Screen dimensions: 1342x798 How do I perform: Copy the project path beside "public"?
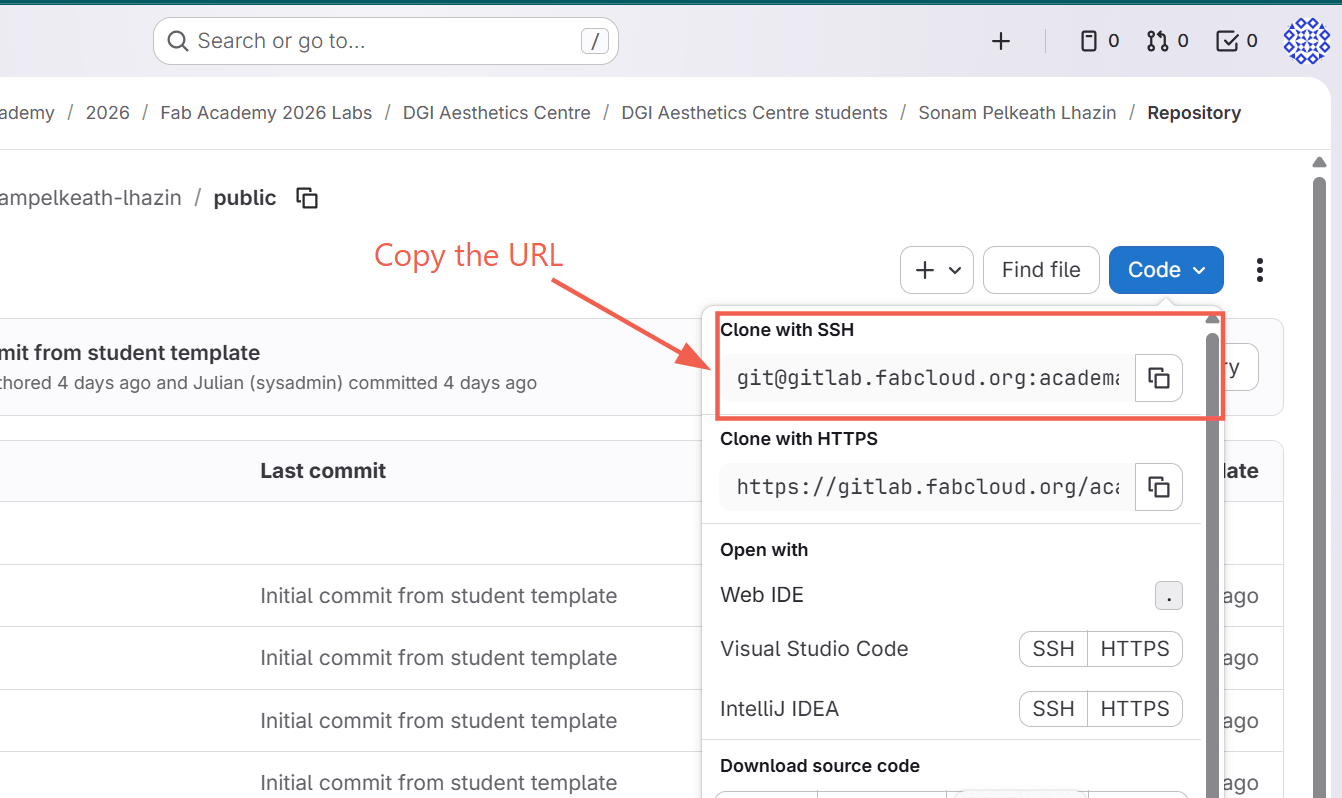pyautogui.click(x=306, y=198)
